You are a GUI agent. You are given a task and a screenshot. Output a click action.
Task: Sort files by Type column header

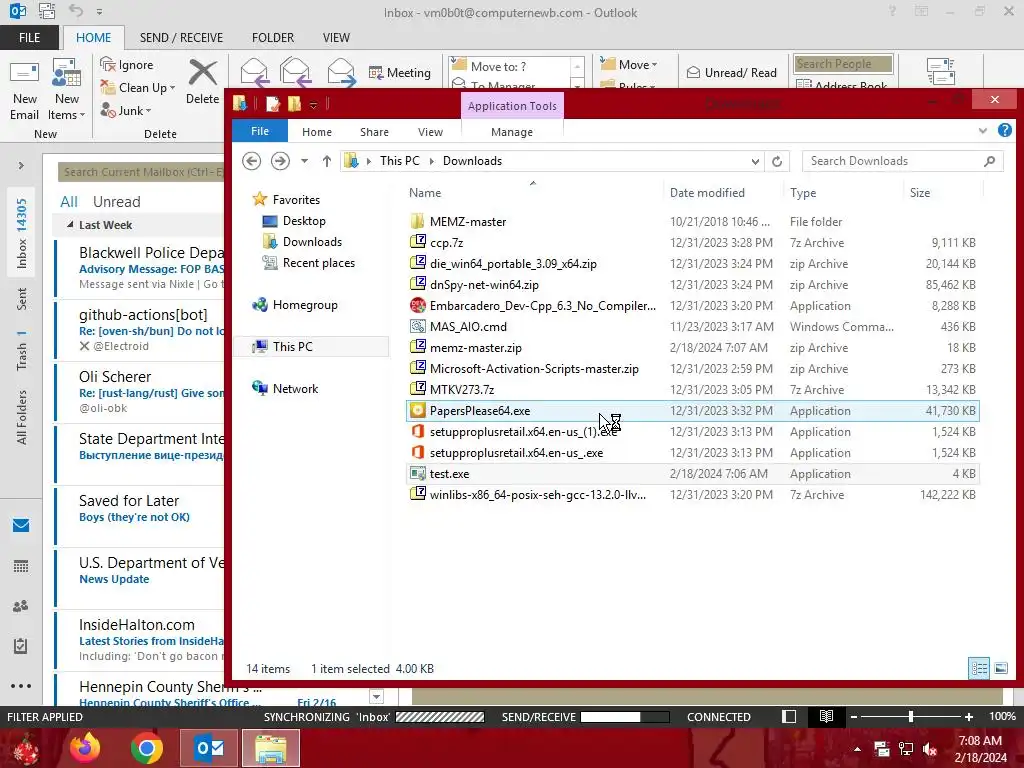coord(843,193)
